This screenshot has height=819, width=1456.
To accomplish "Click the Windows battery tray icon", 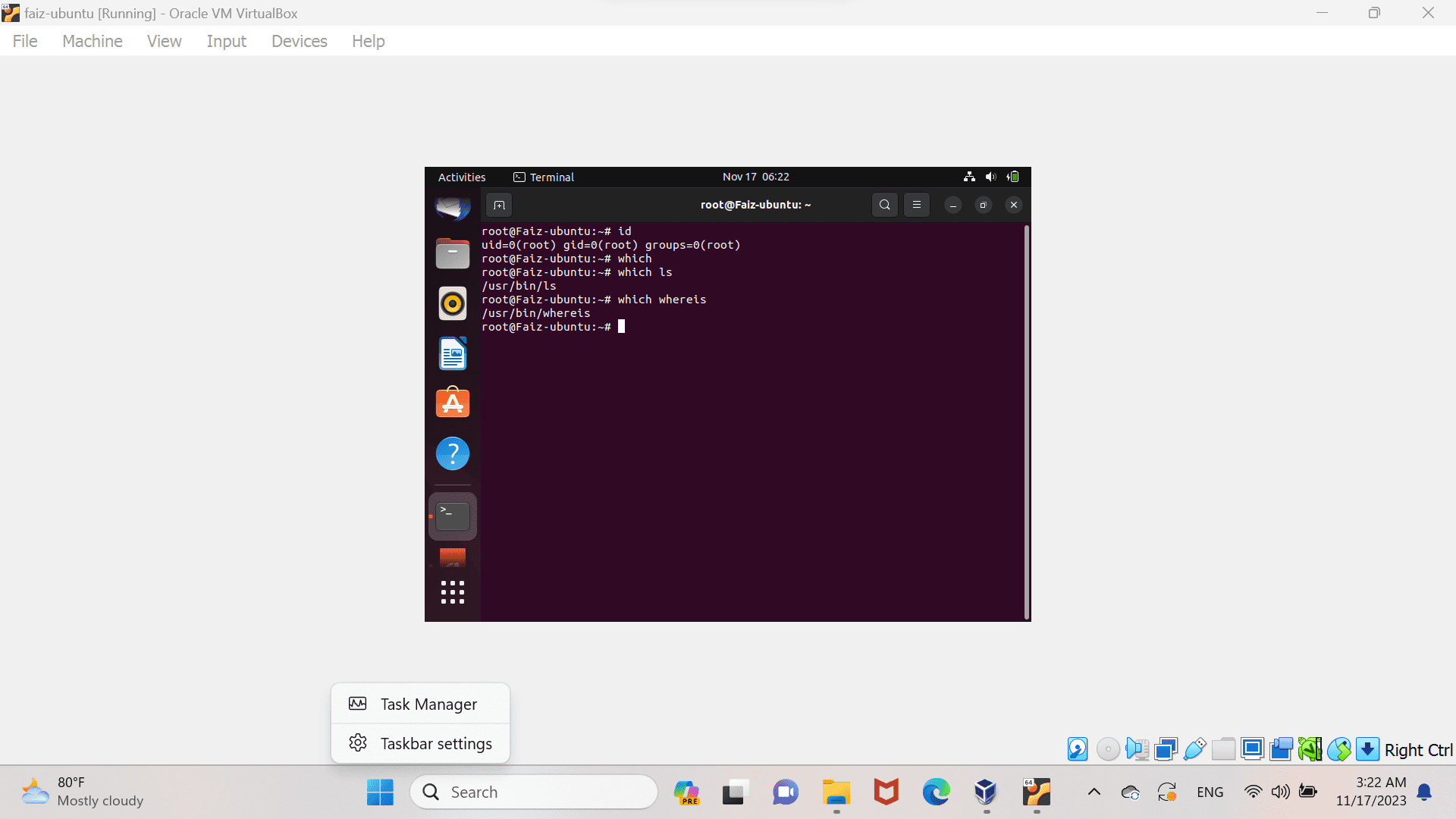I will tap(1308, 792).
